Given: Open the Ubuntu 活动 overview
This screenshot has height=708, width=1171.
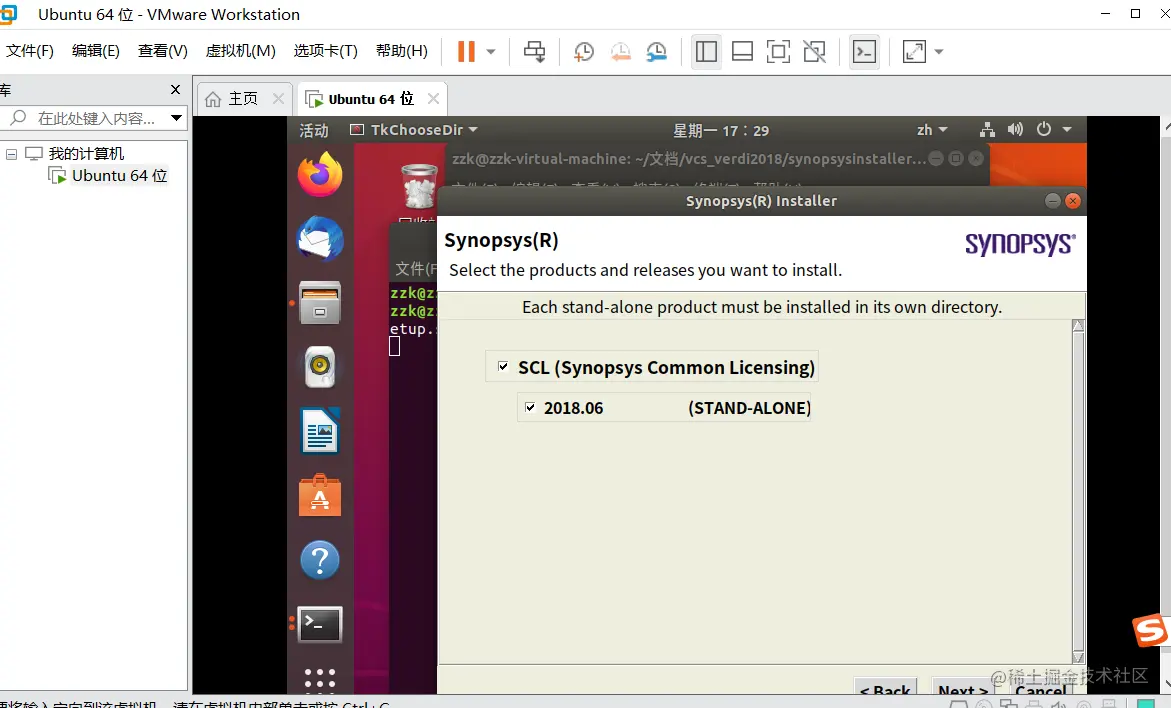Looking at the screenshot, I should [314, 130].
